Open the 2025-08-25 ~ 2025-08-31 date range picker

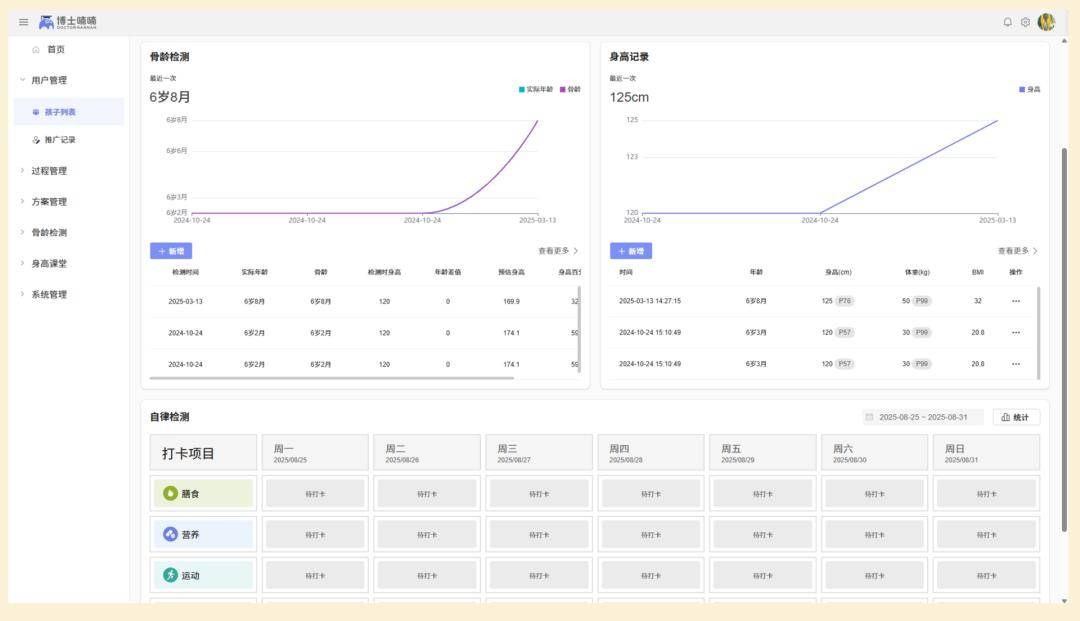(923, 417)
